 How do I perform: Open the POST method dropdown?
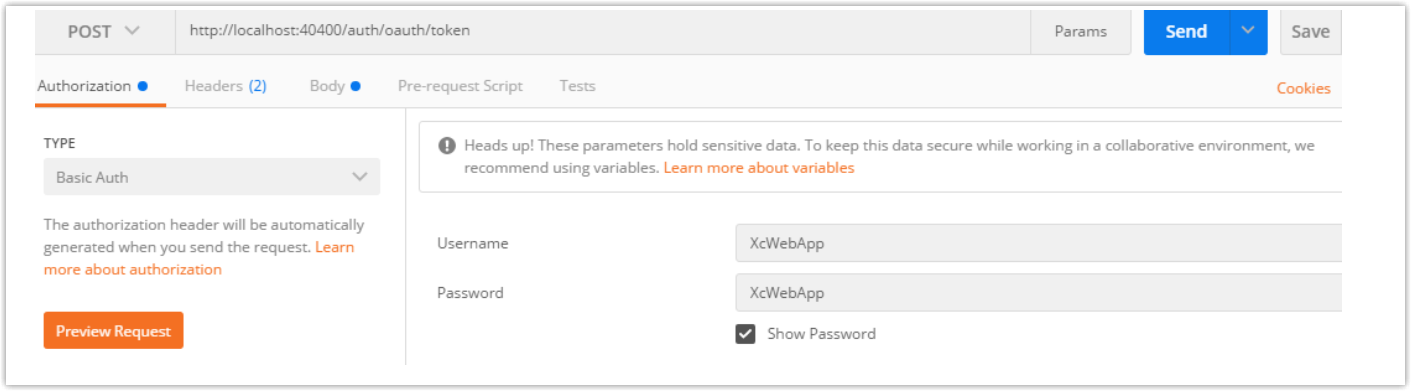coord(104,31)
